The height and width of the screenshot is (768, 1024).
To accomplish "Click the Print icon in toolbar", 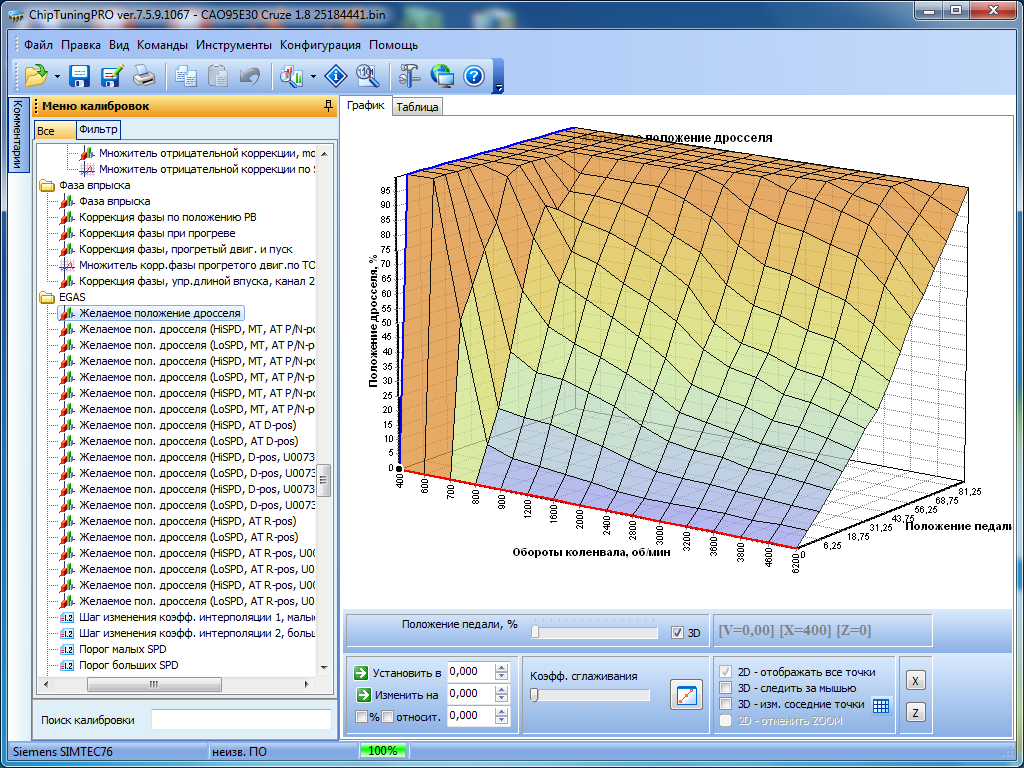I will click(144, 76).
